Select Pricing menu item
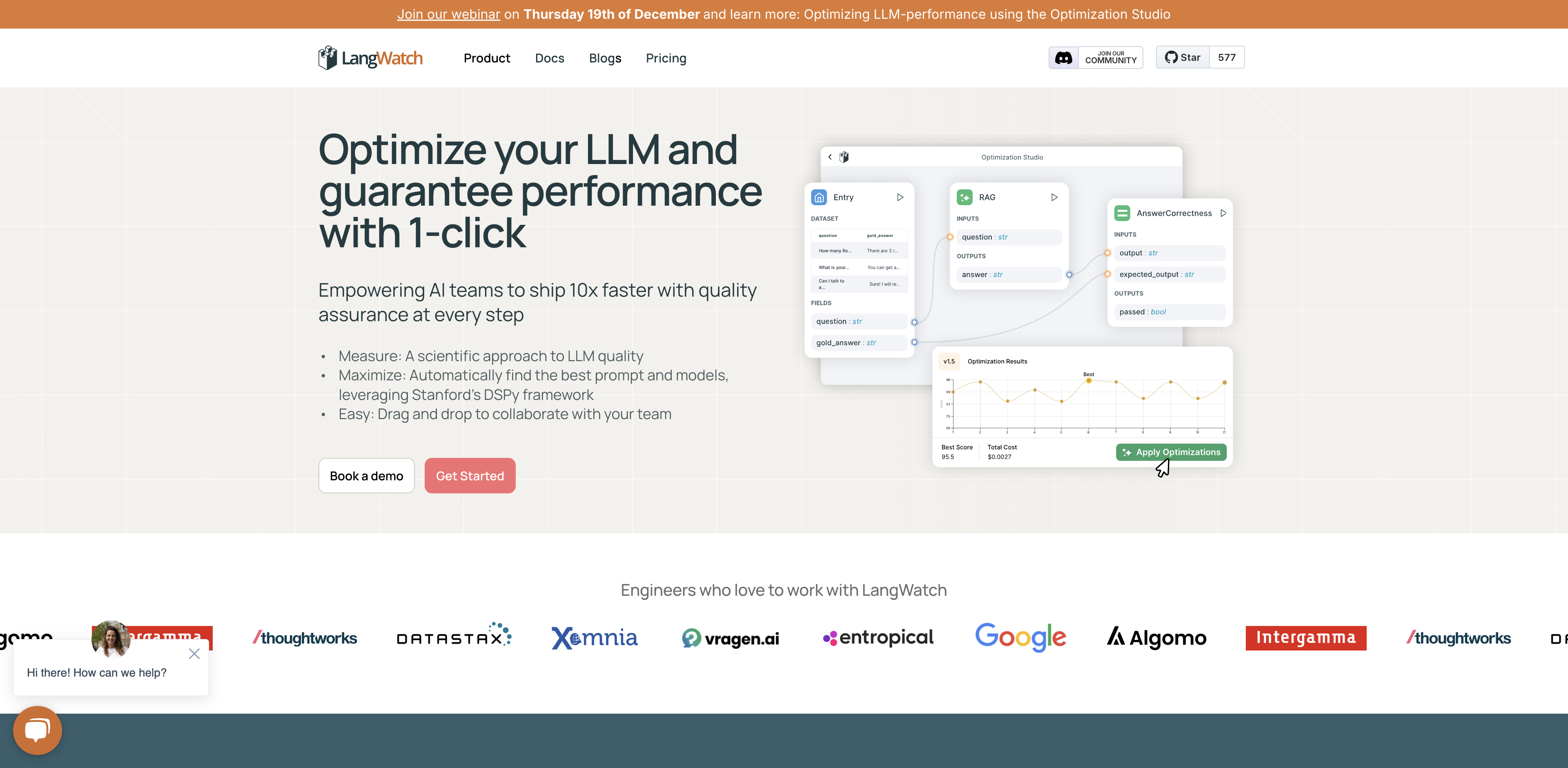Viewport: 1568px width, 768px height. coord(665,58)
